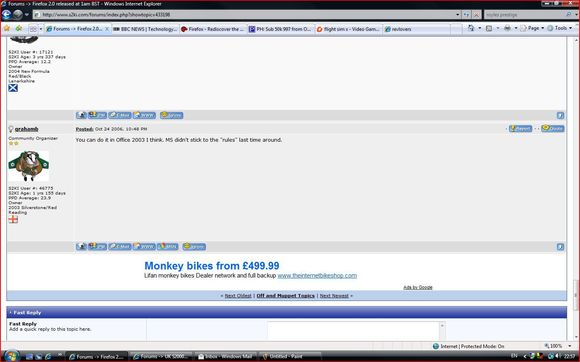The height and width of the screenshot is (362, 580).
Task: Stop loading with the red X icon
Action: click(476, 15)
